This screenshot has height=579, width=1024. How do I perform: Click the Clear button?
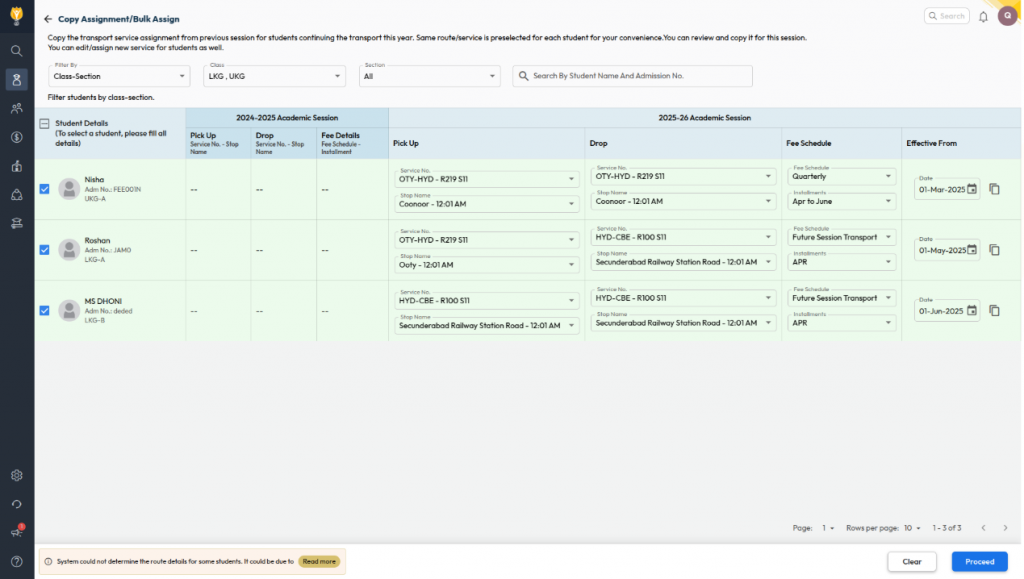[911, 562]
